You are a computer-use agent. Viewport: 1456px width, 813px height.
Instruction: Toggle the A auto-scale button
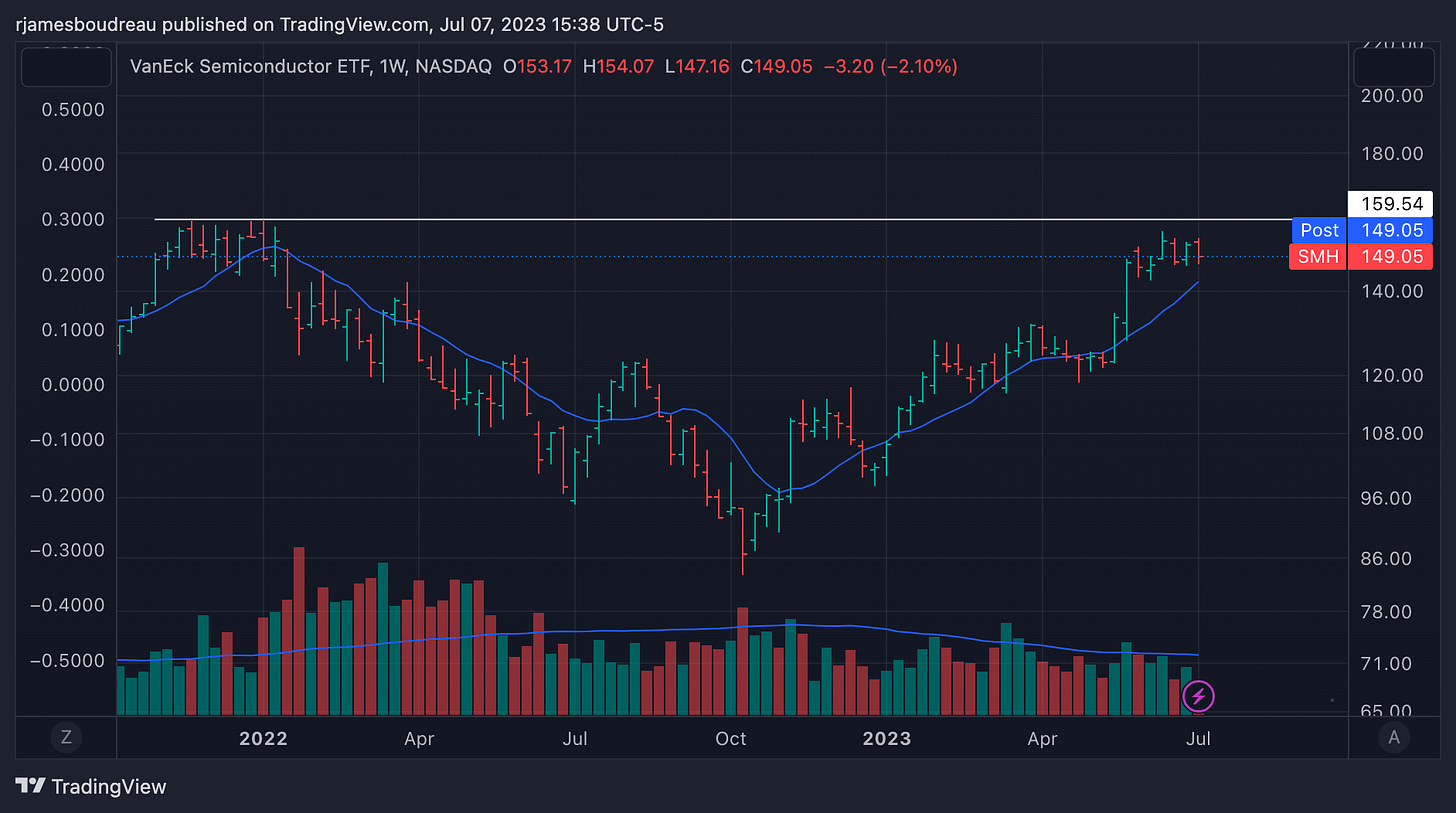click(1394, 738)
